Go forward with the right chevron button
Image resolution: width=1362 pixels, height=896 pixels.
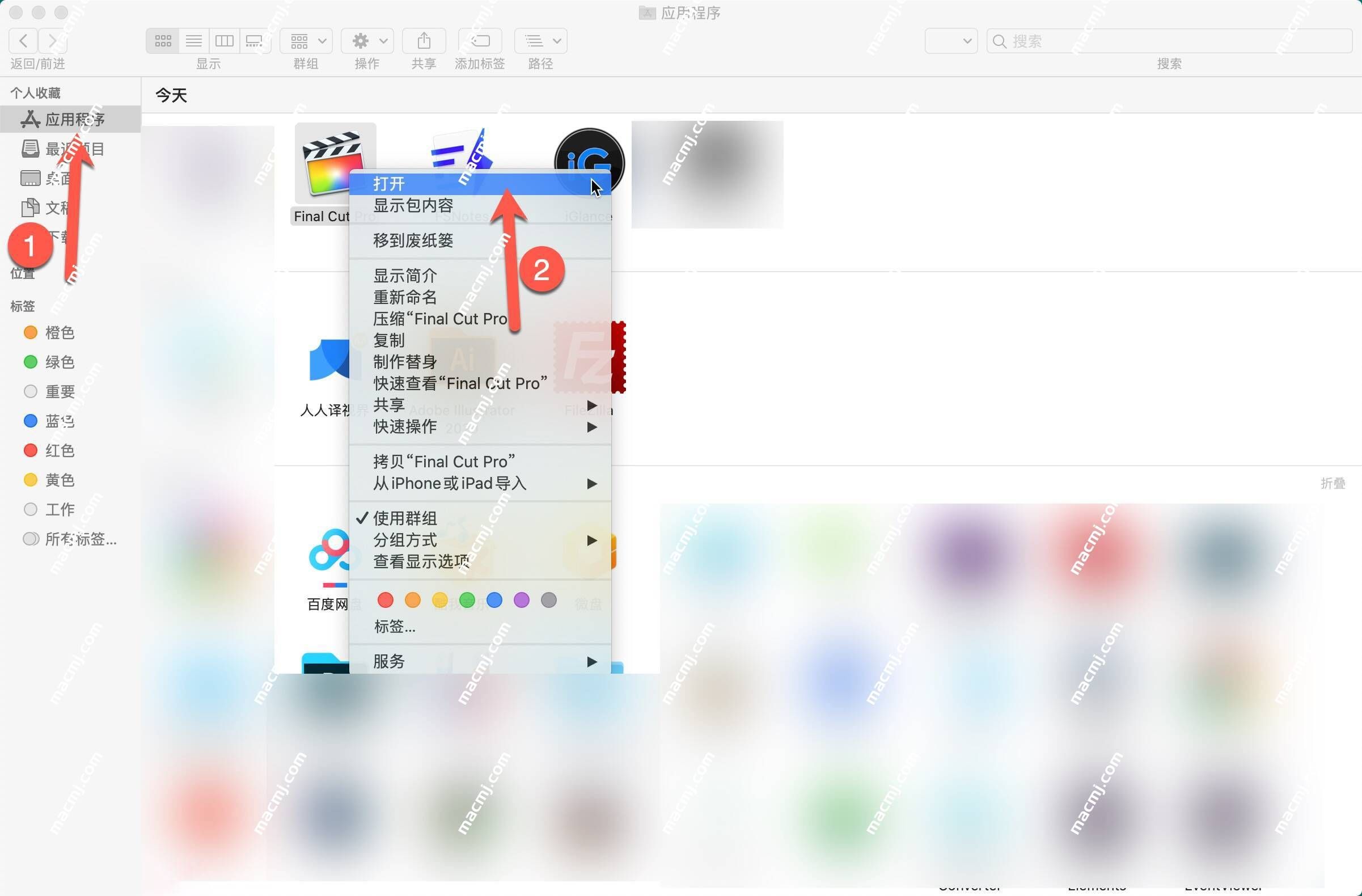click(53, 41)
